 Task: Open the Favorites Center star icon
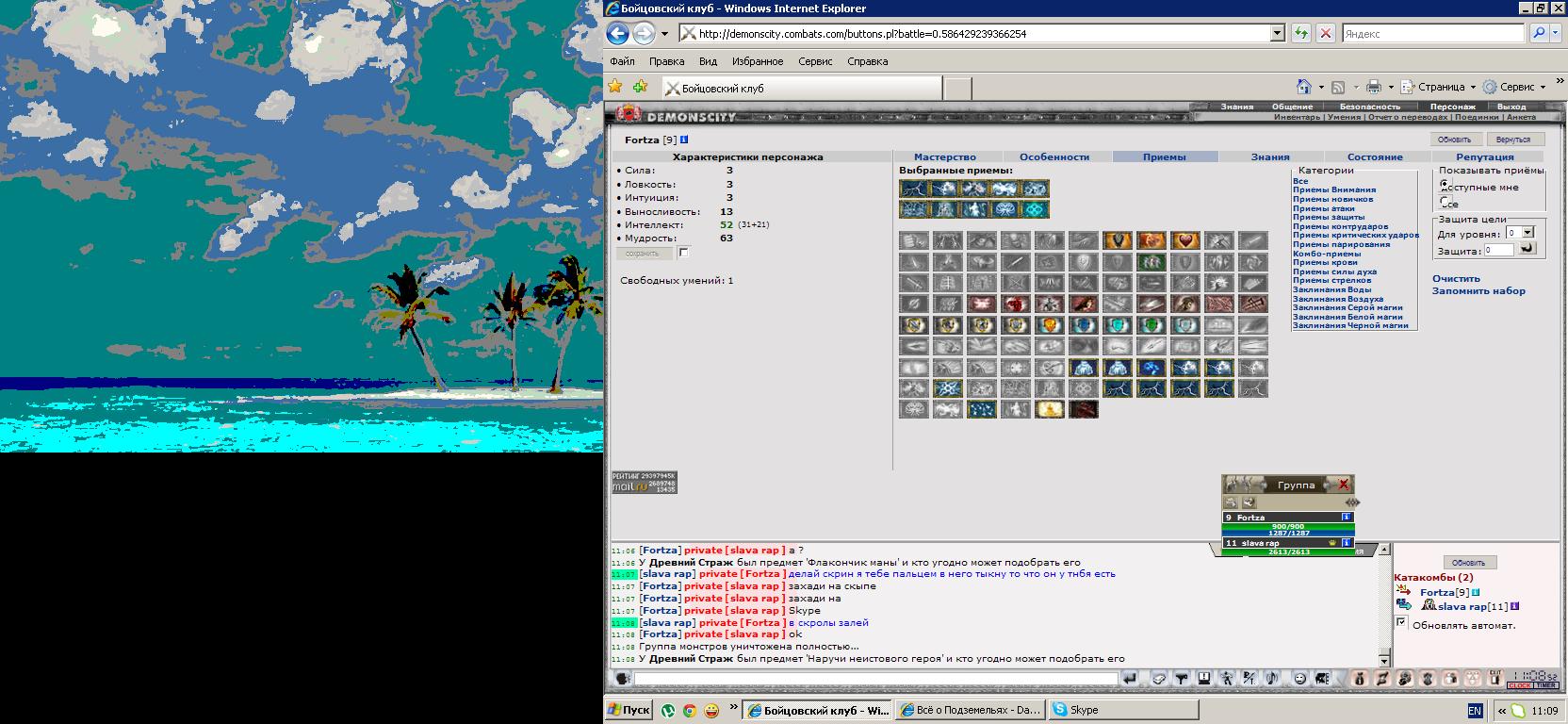[x=615, y=87]
